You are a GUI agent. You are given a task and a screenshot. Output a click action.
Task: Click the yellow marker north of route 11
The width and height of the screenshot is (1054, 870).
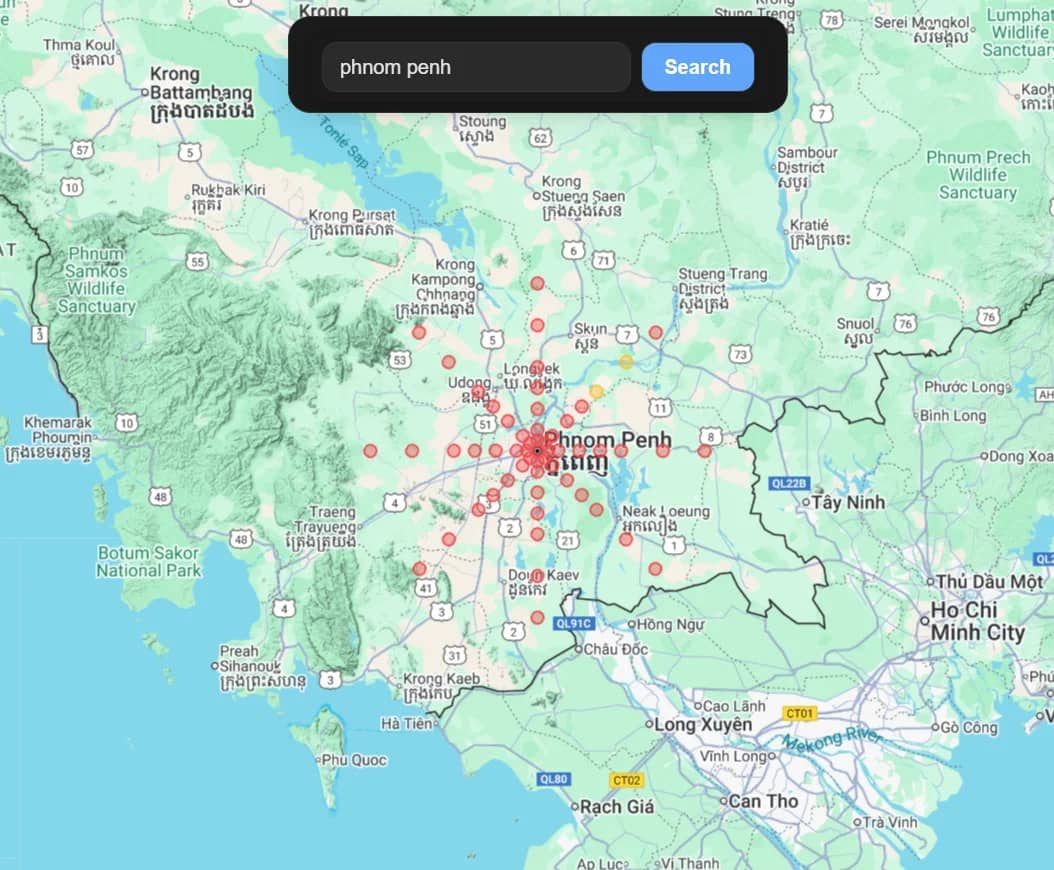(597, 391)
